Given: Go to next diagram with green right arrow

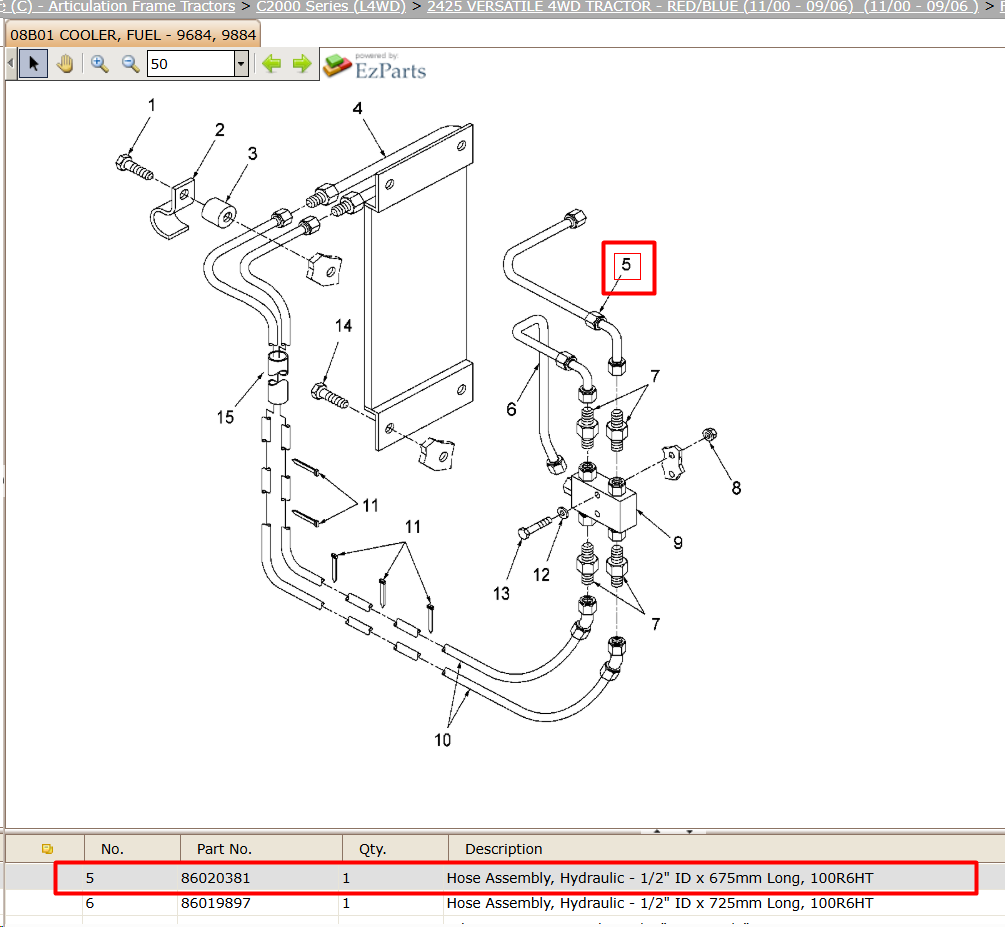Looking at the screenshot, I should pos(302,63).
